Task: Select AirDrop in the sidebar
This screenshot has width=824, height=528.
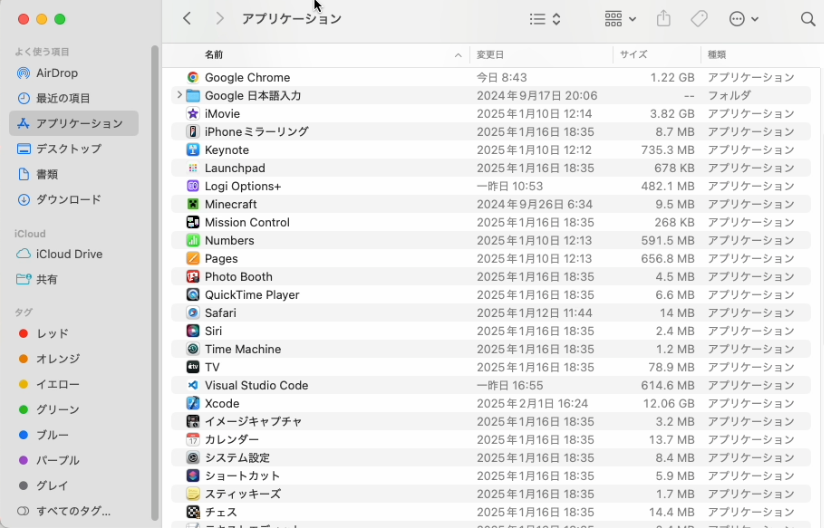Action: pos(74,73)
